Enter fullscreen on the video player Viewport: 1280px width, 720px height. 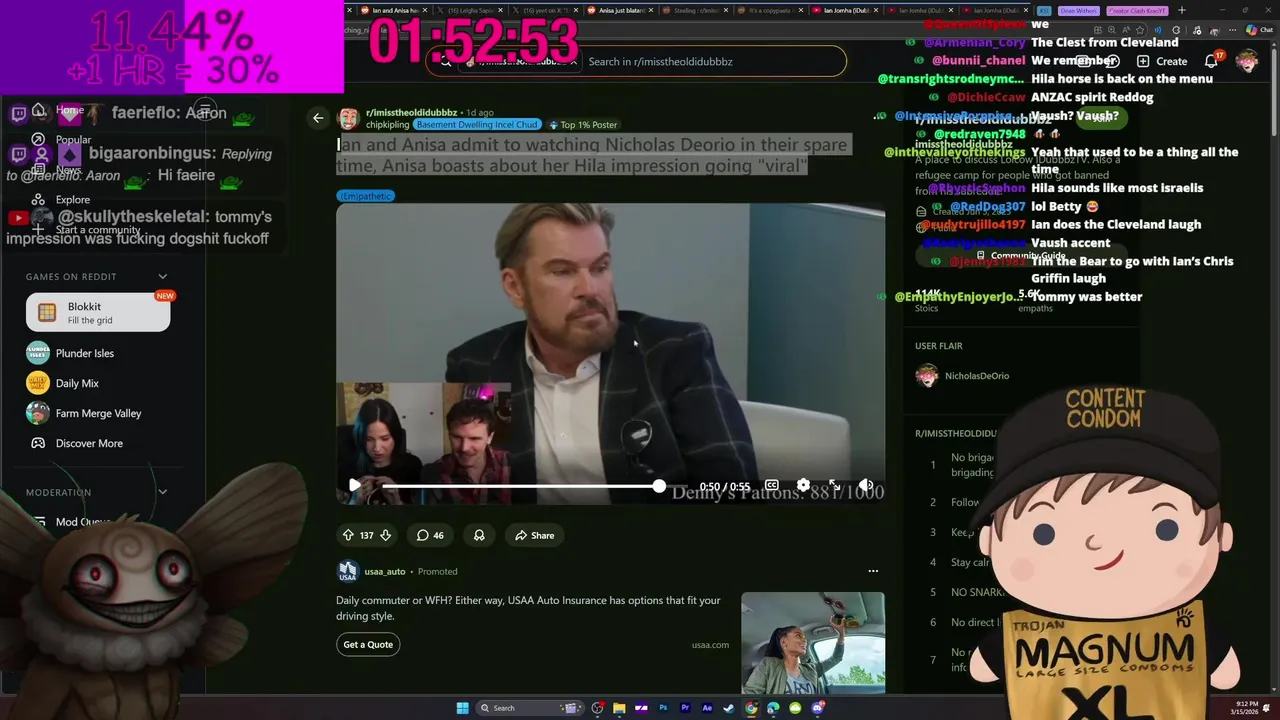pyautogui.click(x=834, y=485)
